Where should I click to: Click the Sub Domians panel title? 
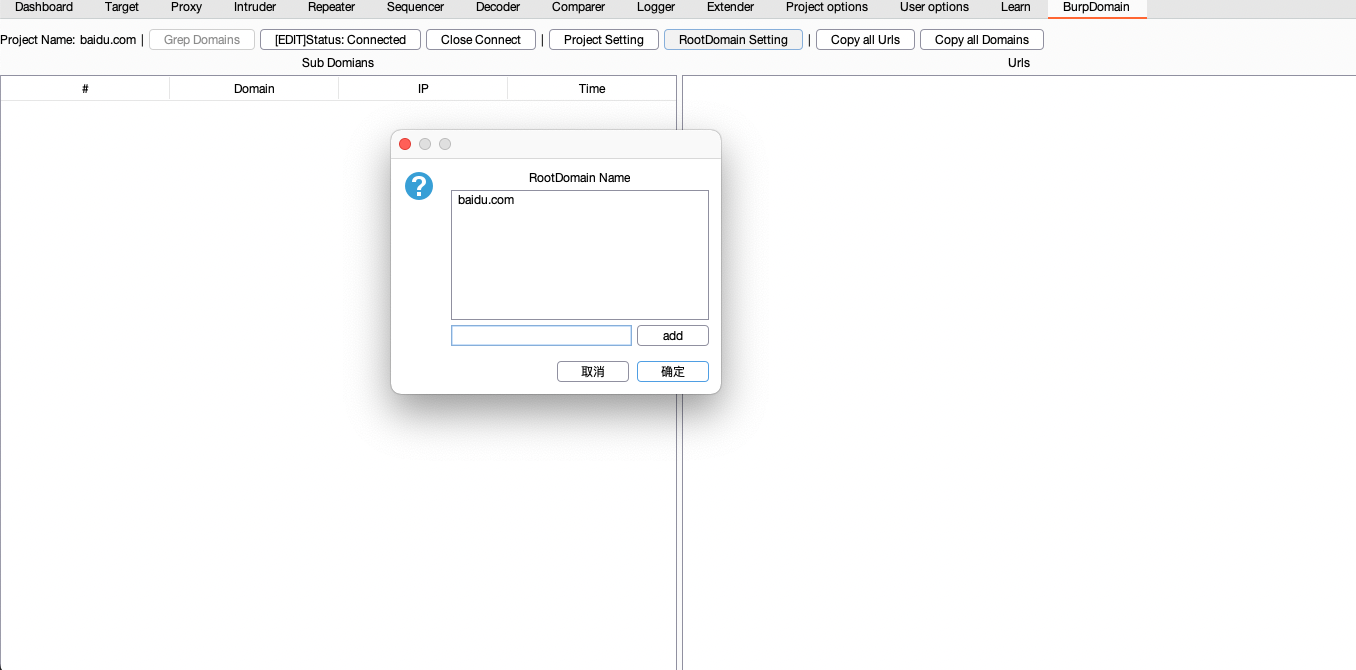click(338, 63)
